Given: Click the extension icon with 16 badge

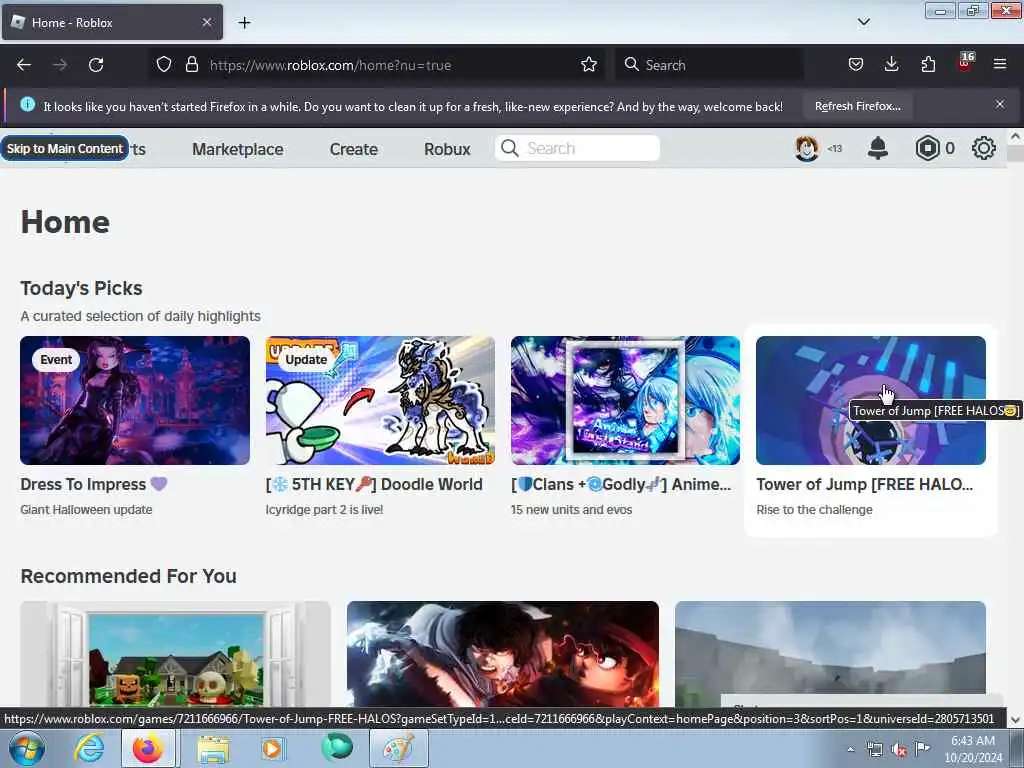Looking at the screenshot, I should click(x=965, y=63).
